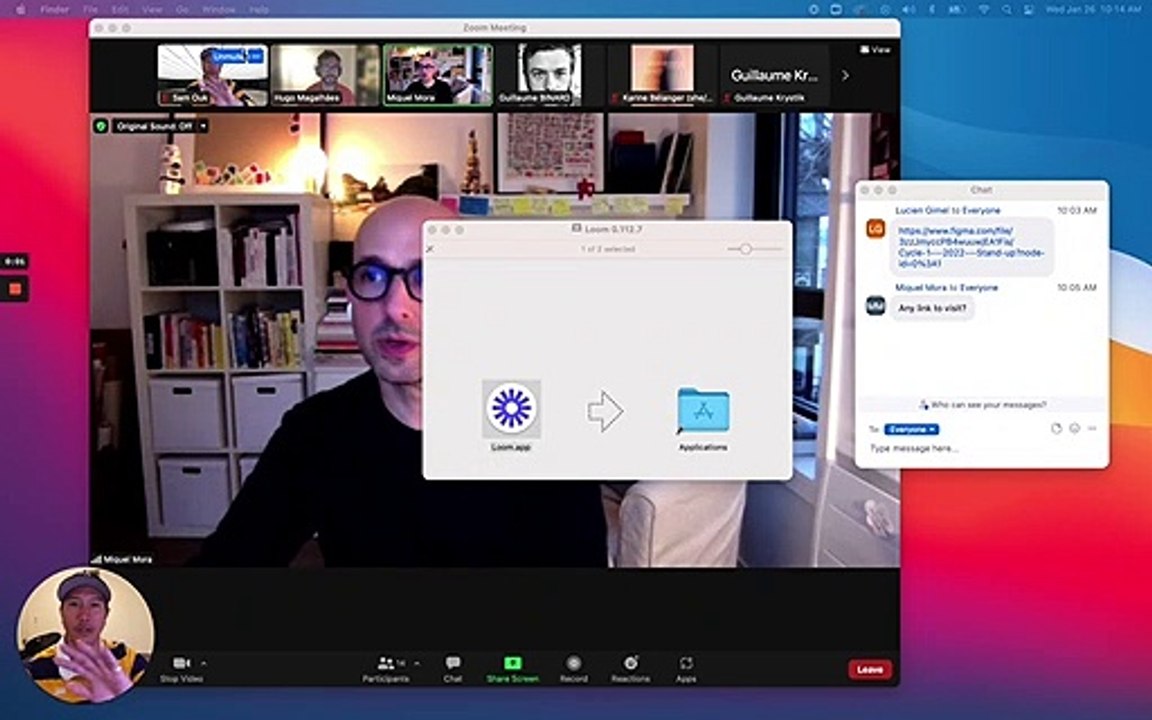
Task: Open the emoji picker in chat
Action: pyautogui.click(x=1075, y=428)
